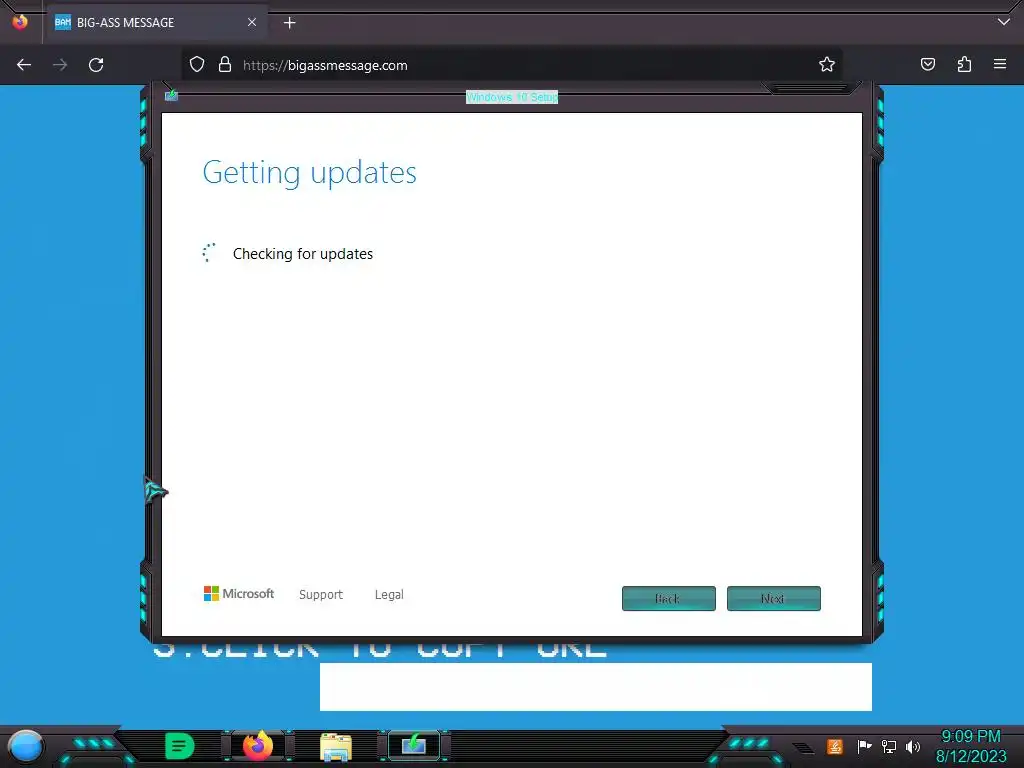Click the Firefox back arrow
This screenshot has width=1024, height=768.
pos(24,65)
